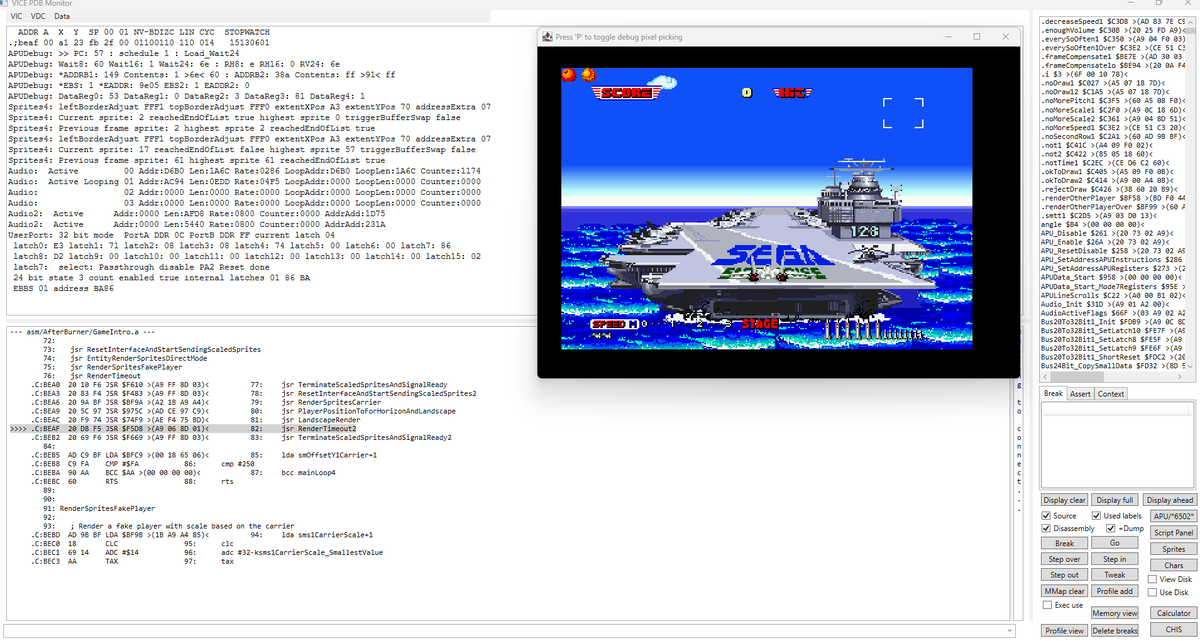This screenshot has height=641, width=1200.
Task: Enable the Exec use checkbox
Action: tap(1062, 605)
